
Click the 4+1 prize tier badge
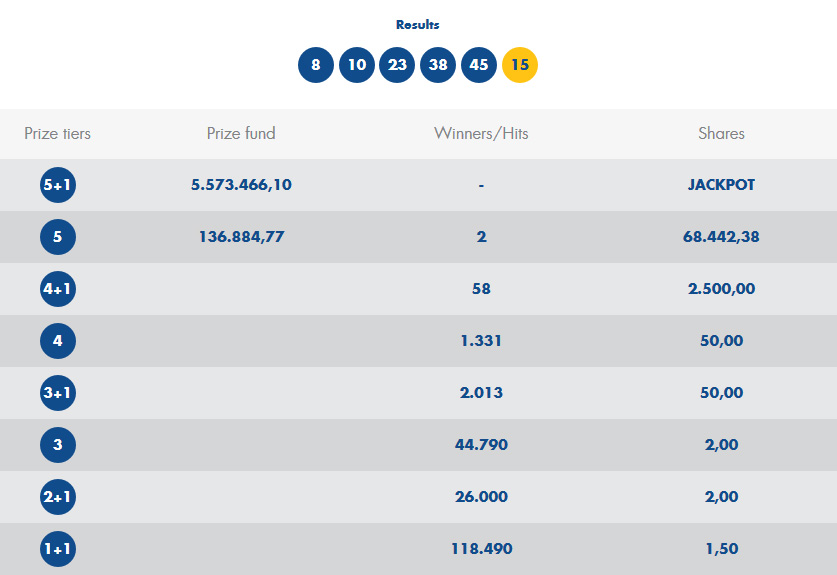pyautogui.click(x=58, y=289)
